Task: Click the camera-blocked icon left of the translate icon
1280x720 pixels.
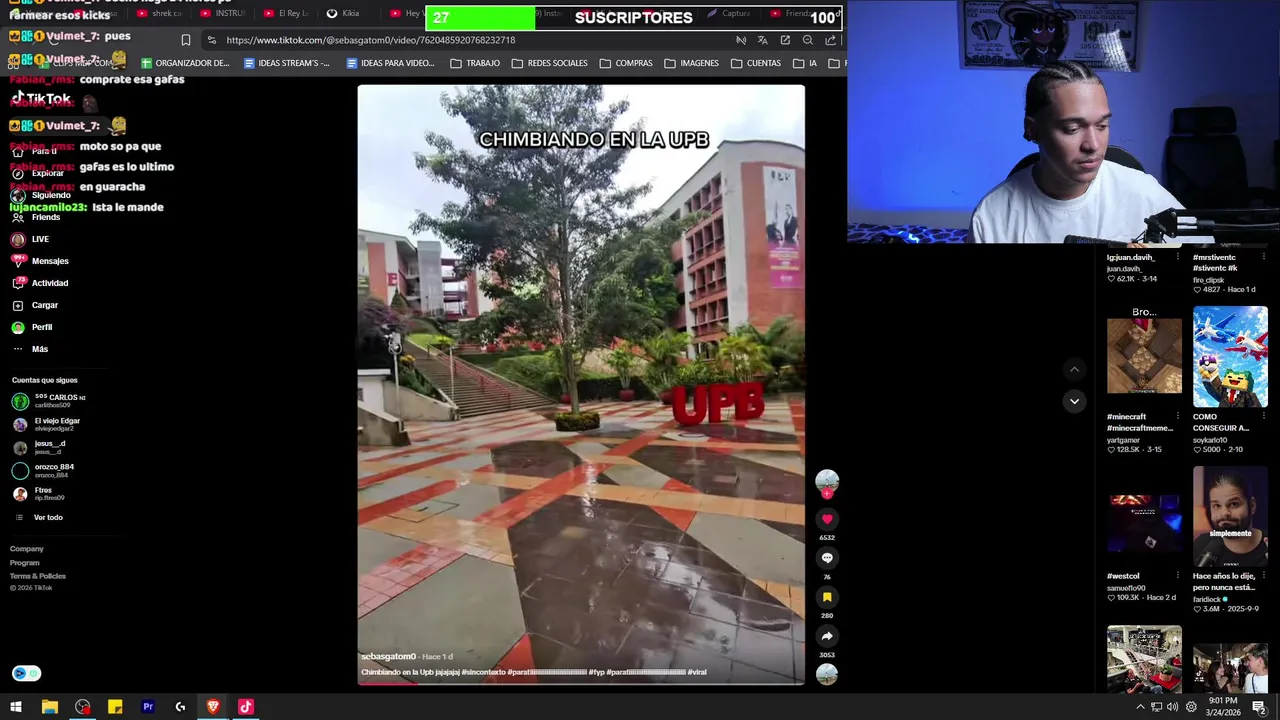Action: click(x=741, y=40)
